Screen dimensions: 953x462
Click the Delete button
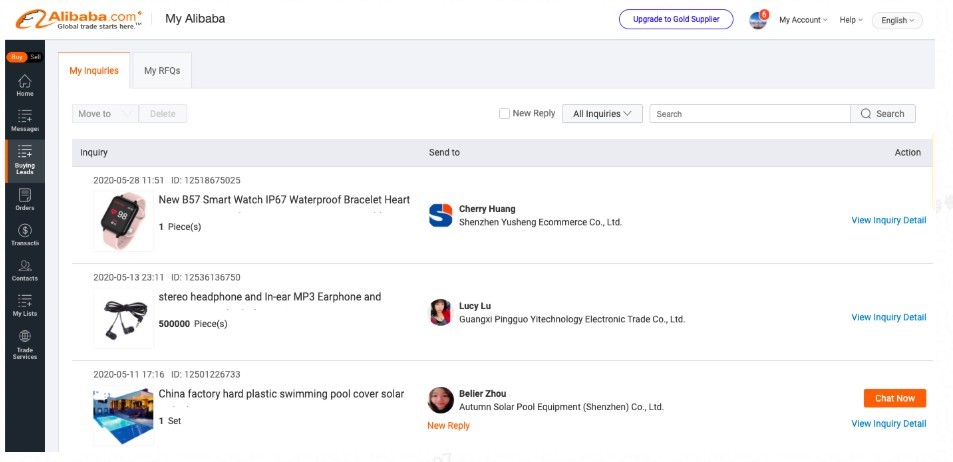pos(162,114)
